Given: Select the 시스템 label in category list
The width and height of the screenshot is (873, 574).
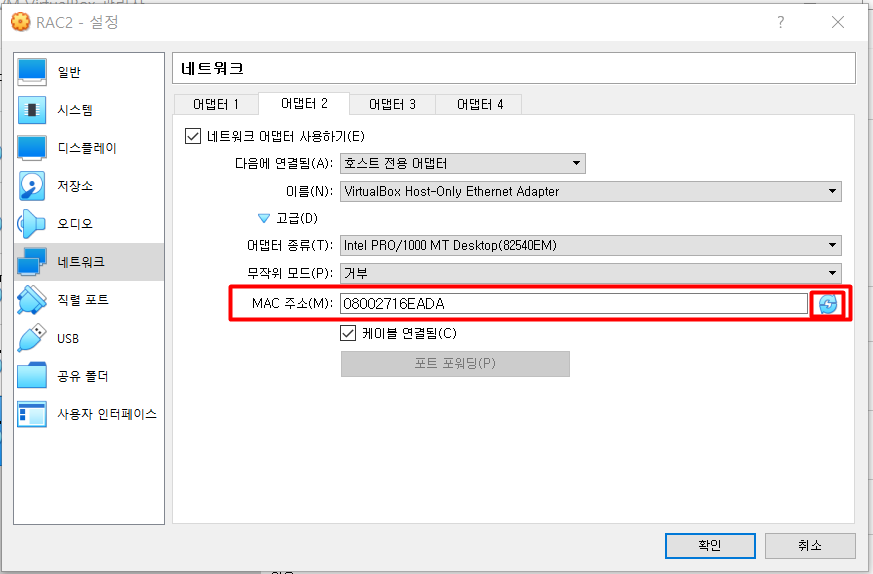Looking at the screenshot, I should coord(75,110).
